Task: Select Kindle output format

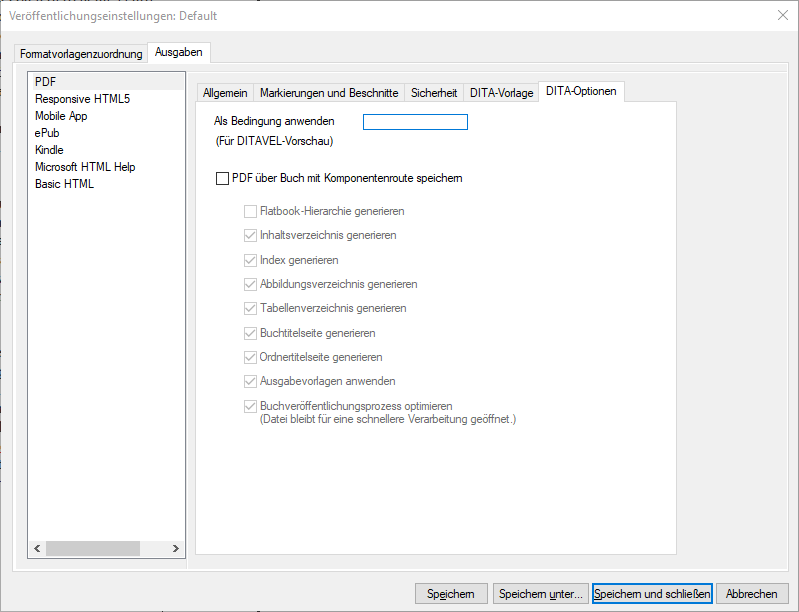Action: pos(49,150)
